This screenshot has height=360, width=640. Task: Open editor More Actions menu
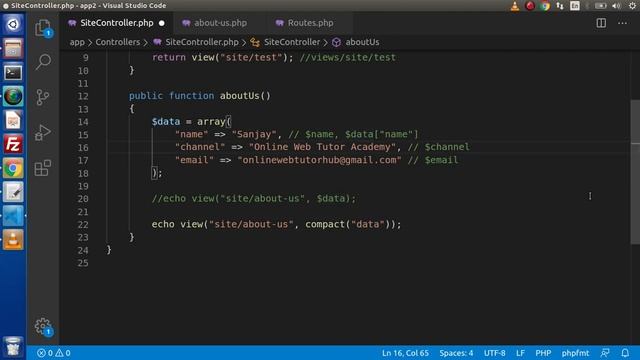tap(622, 23)
